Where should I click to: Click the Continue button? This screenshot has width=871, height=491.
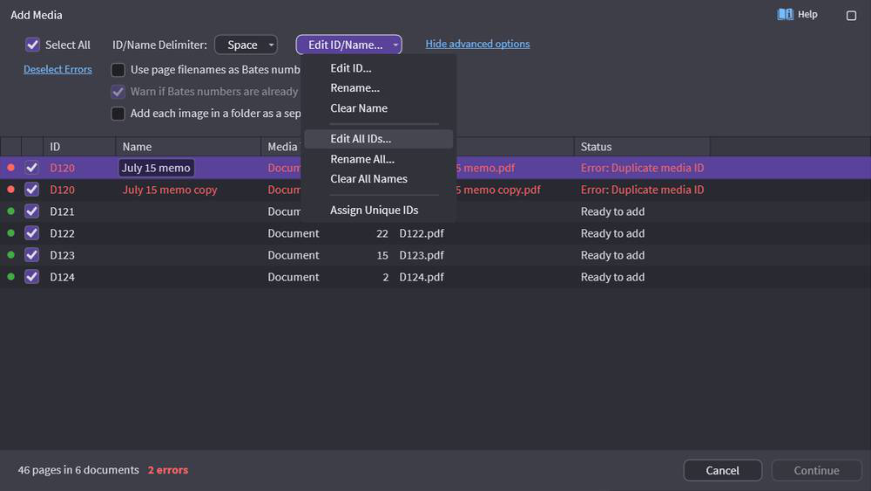tap(816, 470)
